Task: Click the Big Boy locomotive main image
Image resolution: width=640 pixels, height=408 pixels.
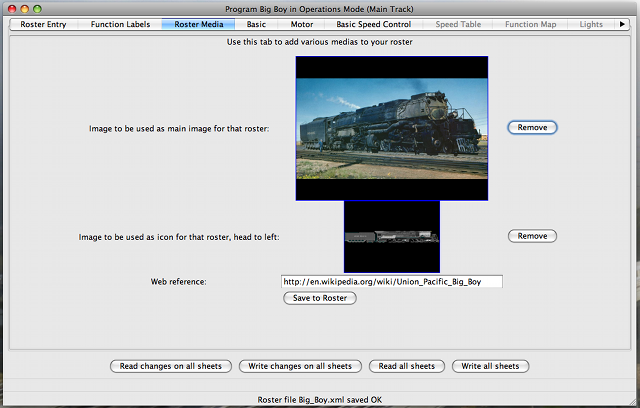Action: 392,128
